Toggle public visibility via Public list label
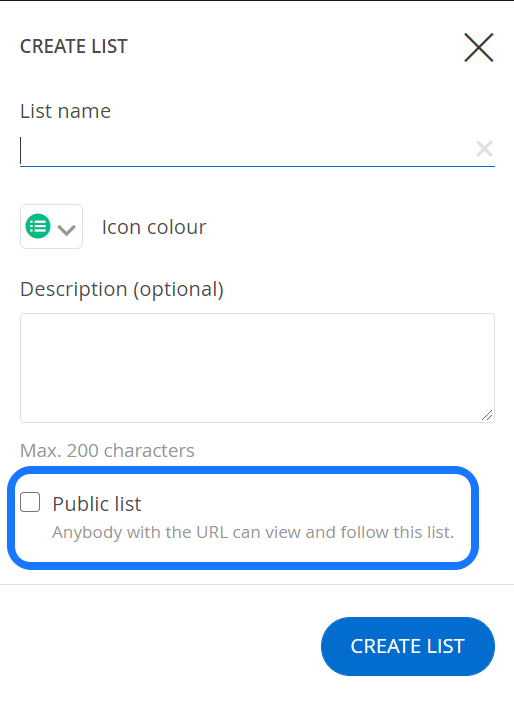The image size is (514, 703). tap(97, 504)
